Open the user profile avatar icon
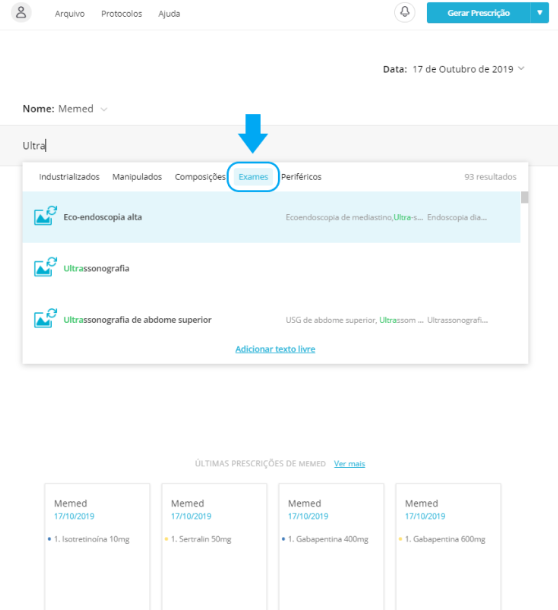558x610 pixels. click(21, 13)
